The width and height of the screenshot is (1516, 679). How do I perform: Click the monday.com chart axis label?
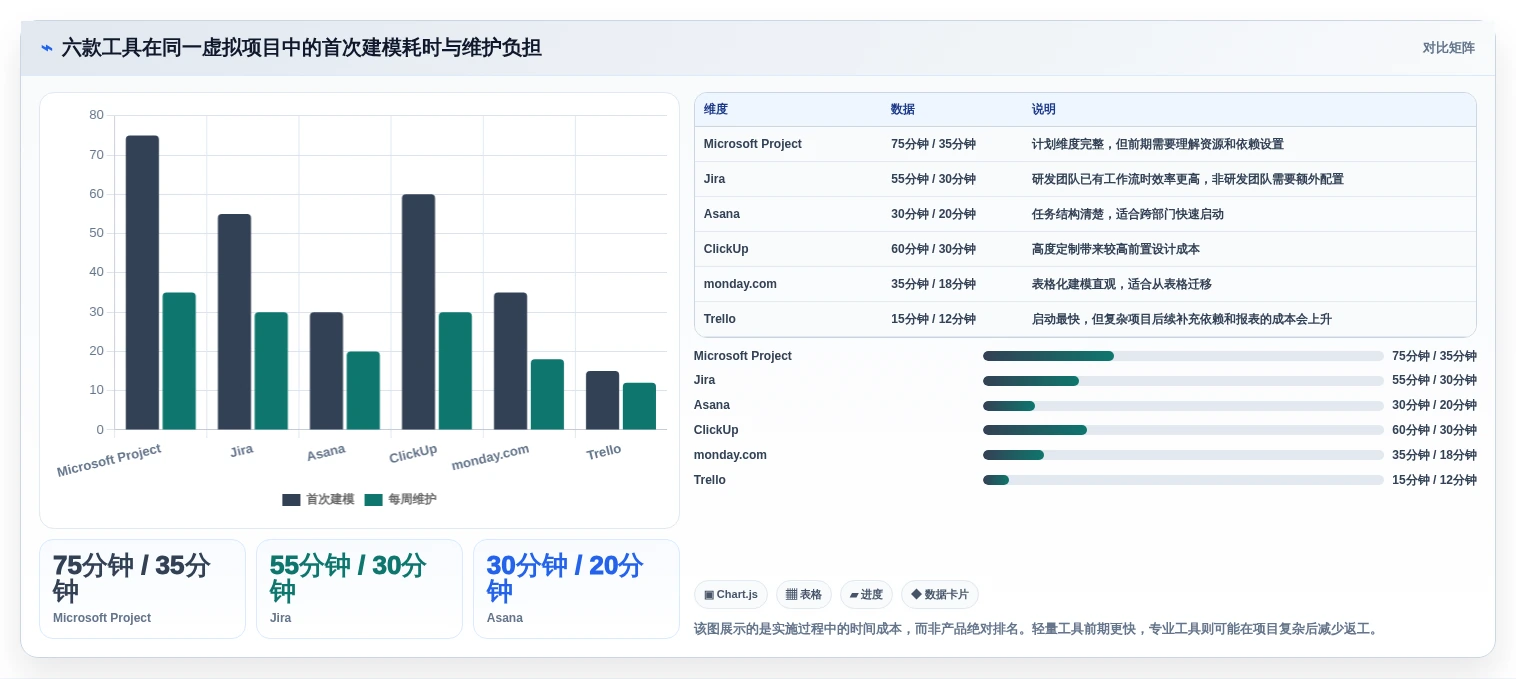[490, 457]
